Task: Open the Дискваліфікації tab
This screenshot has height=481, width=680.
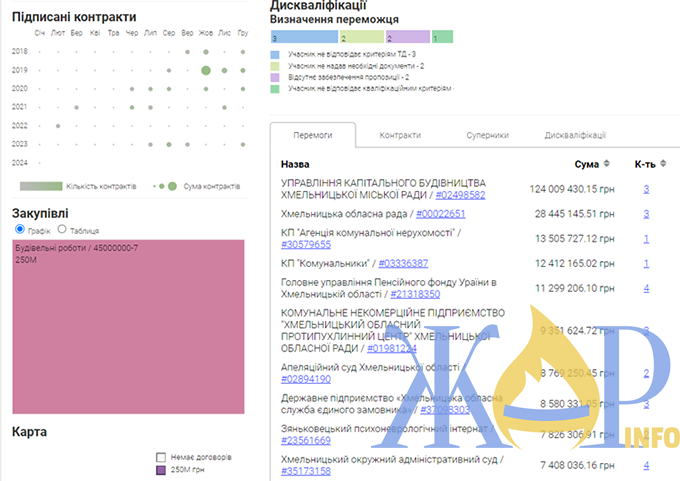Action: pyautogui.click(x=575, y=135)
